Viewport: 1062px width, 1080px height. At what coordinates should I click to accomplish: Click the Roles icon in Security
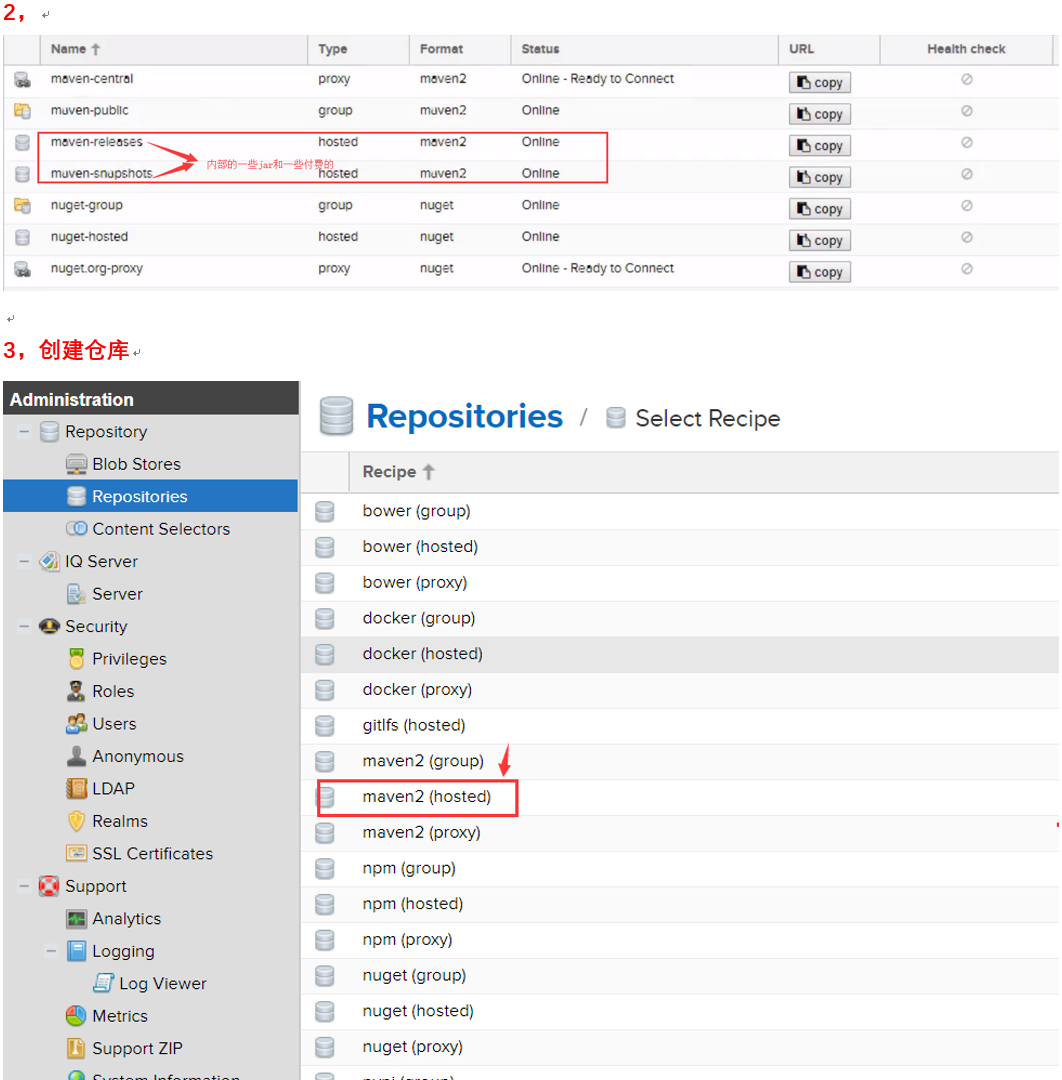tap(76, 691)
